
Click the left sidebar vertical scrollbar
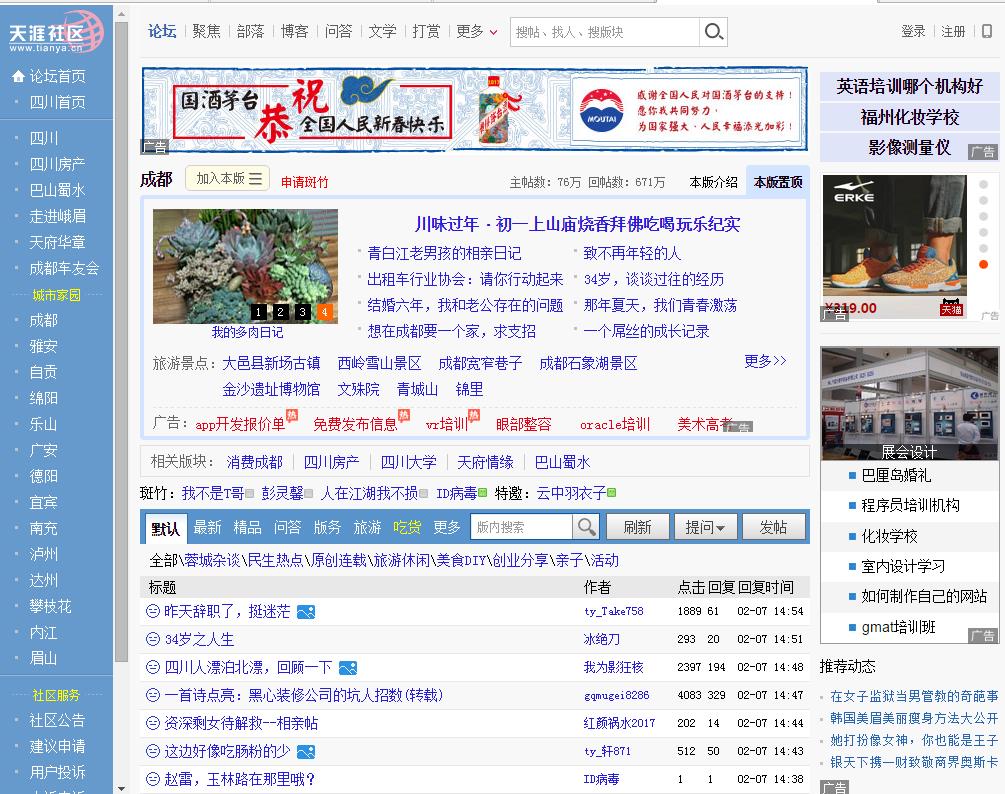tap(121, 340)
